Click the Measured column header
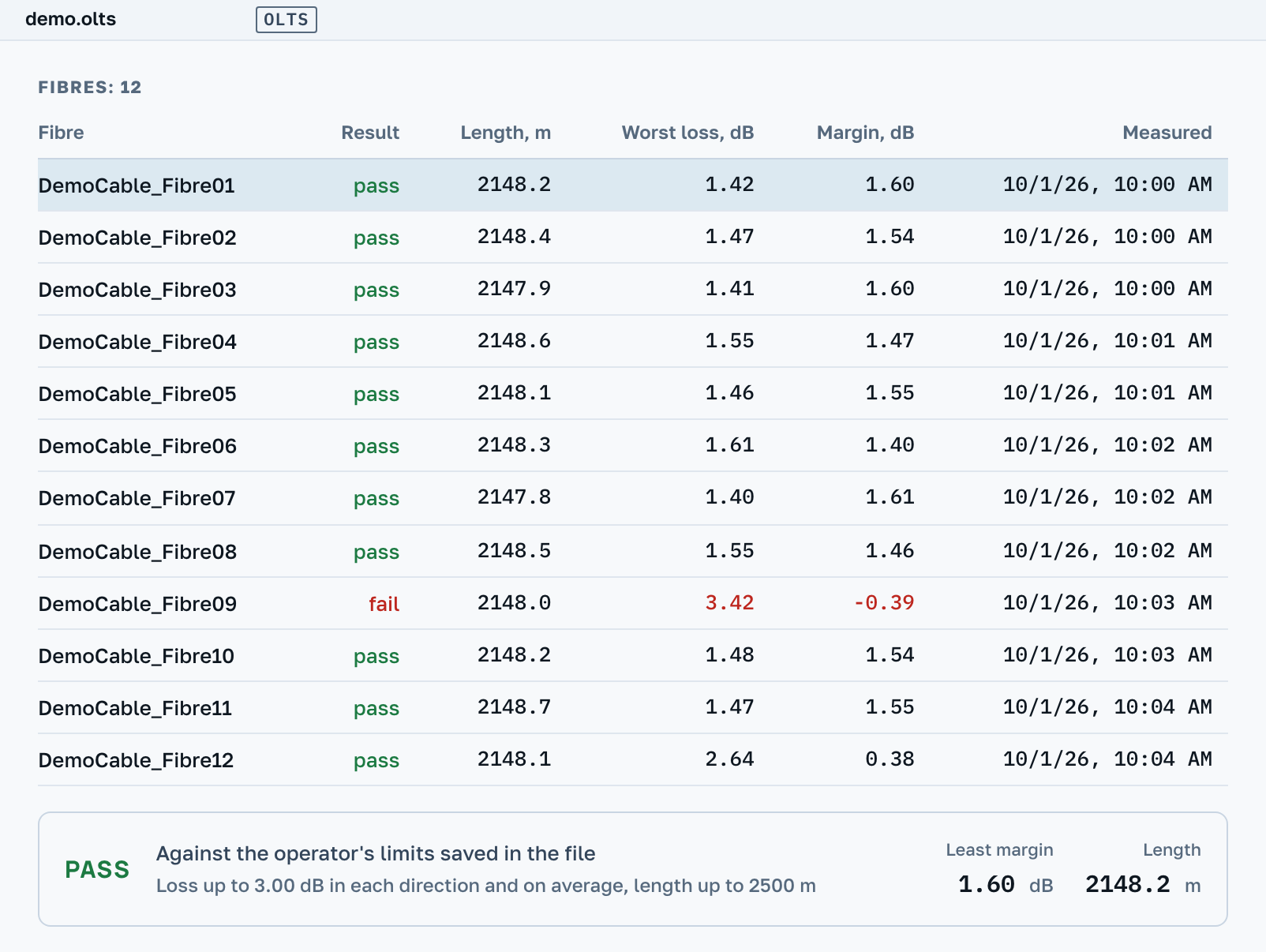Screen dimensions: 1266x952 click(1167, 133)
